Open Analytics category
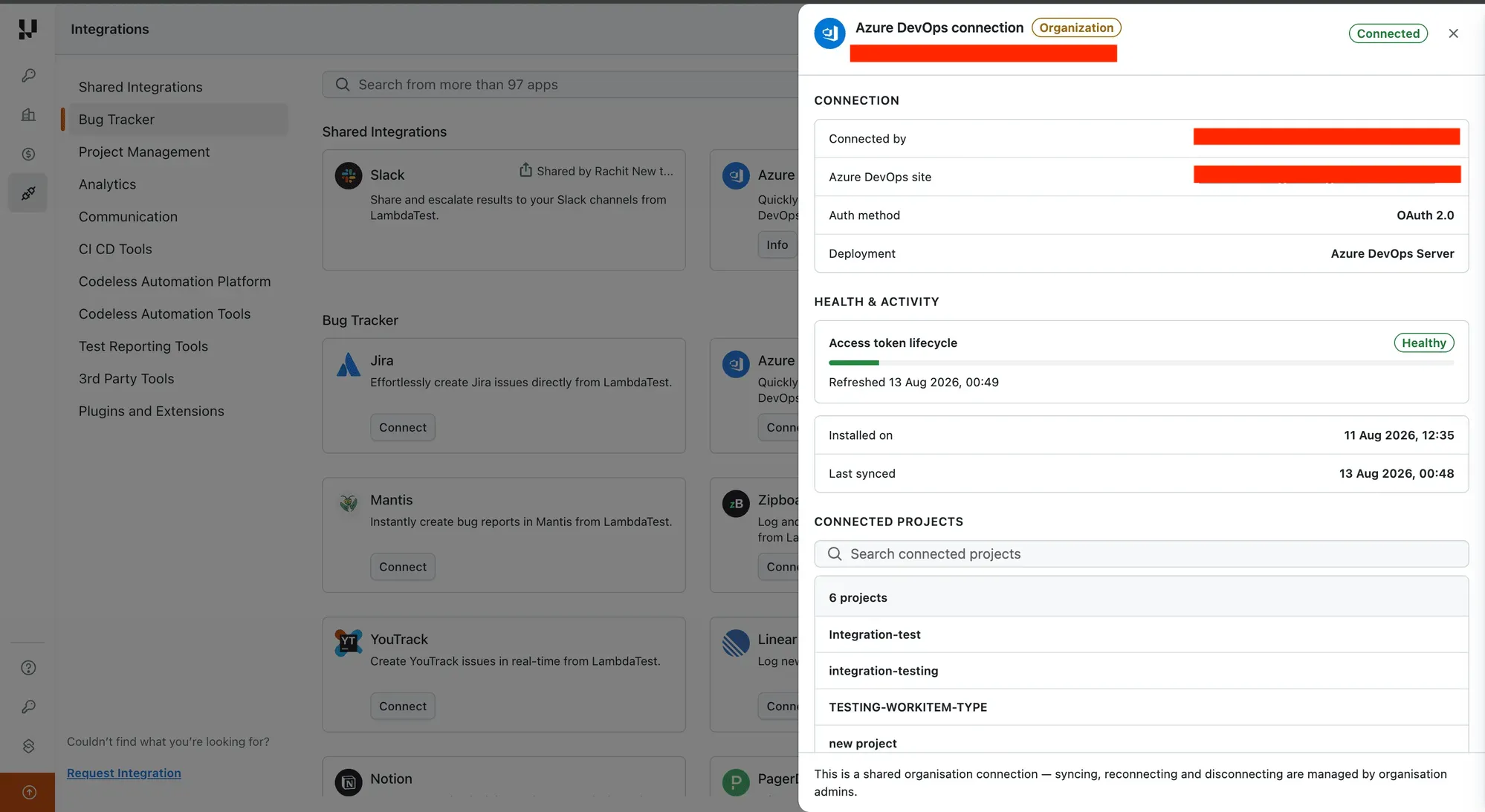The image size is (1485, 812). pos(108,184)
